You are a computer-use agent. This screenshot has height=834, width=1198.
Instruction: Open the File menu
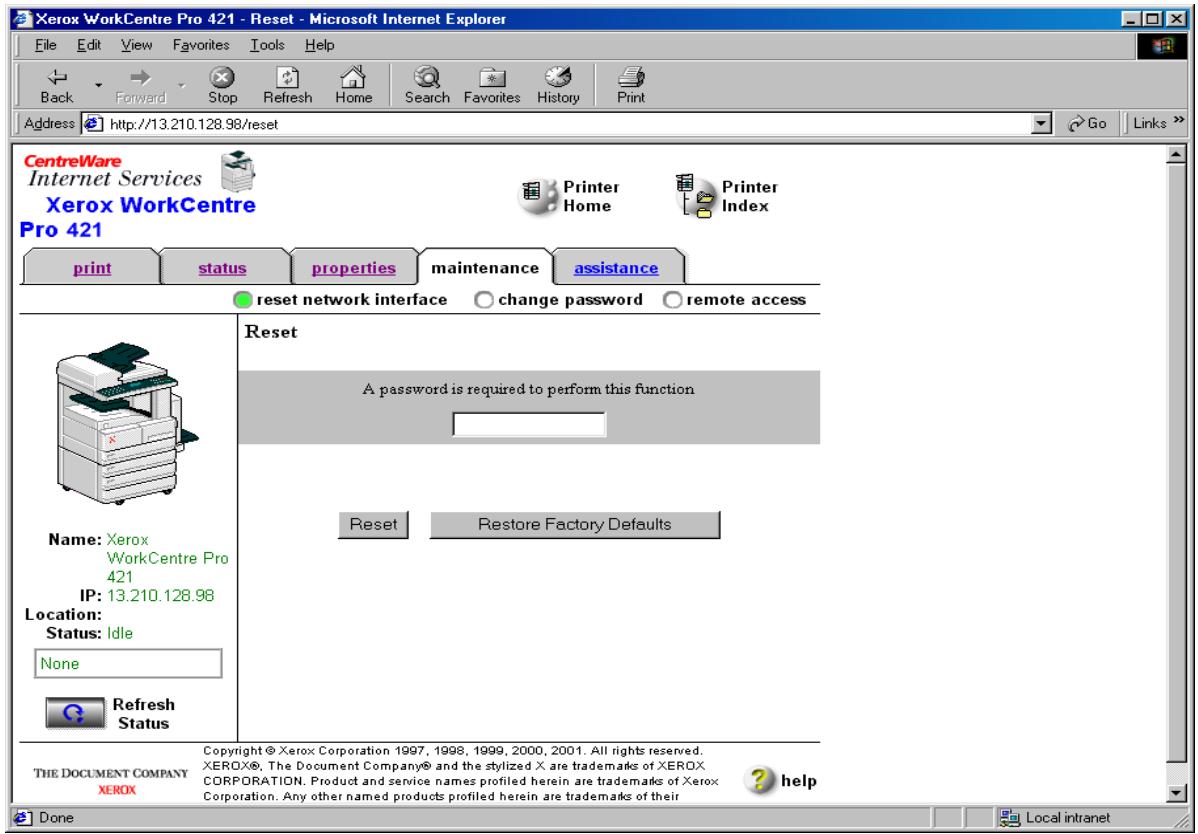pos(46,45)
